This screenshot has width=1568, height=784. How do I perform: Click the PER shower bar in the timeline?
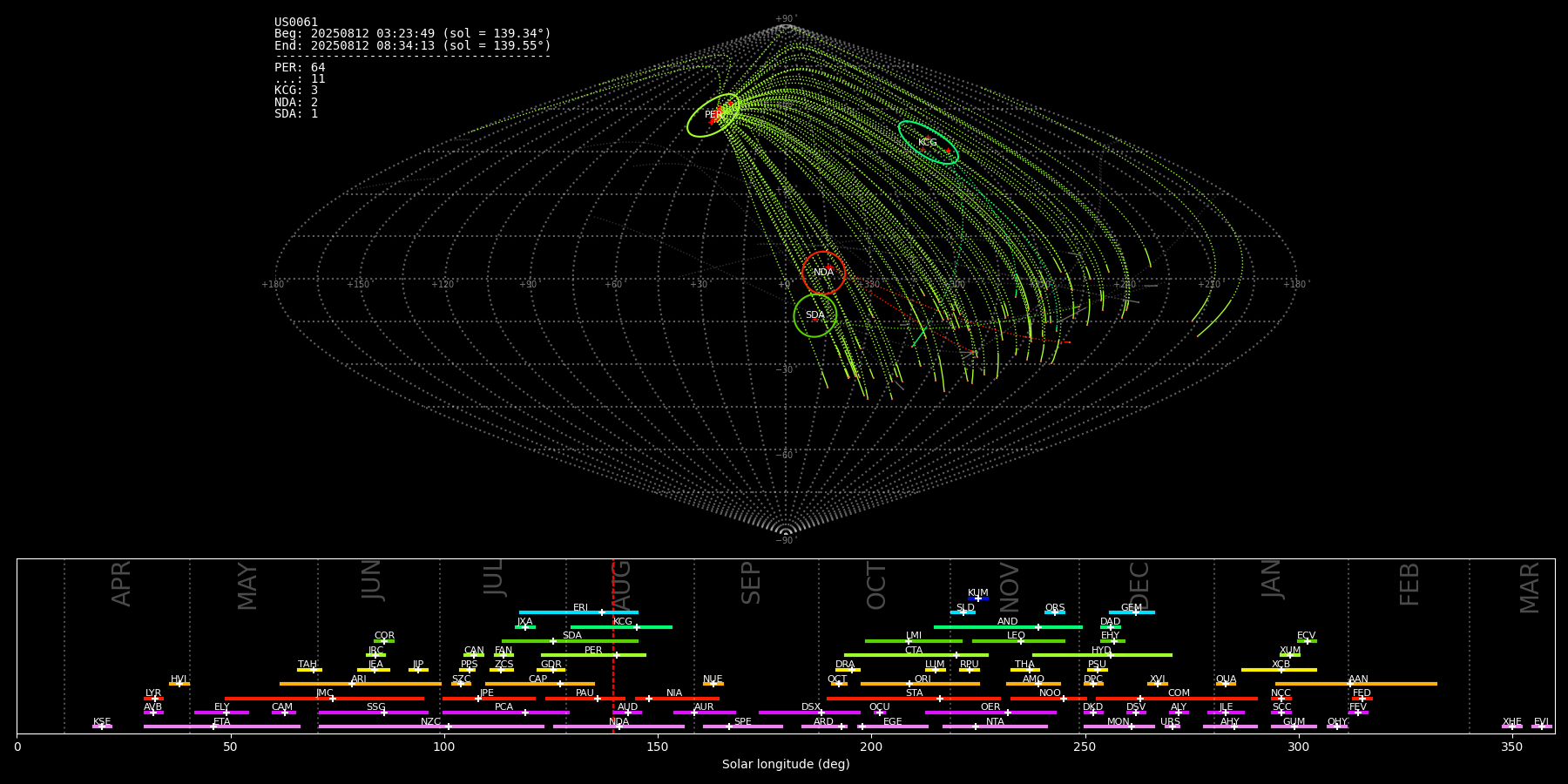(x=593, y=655)
